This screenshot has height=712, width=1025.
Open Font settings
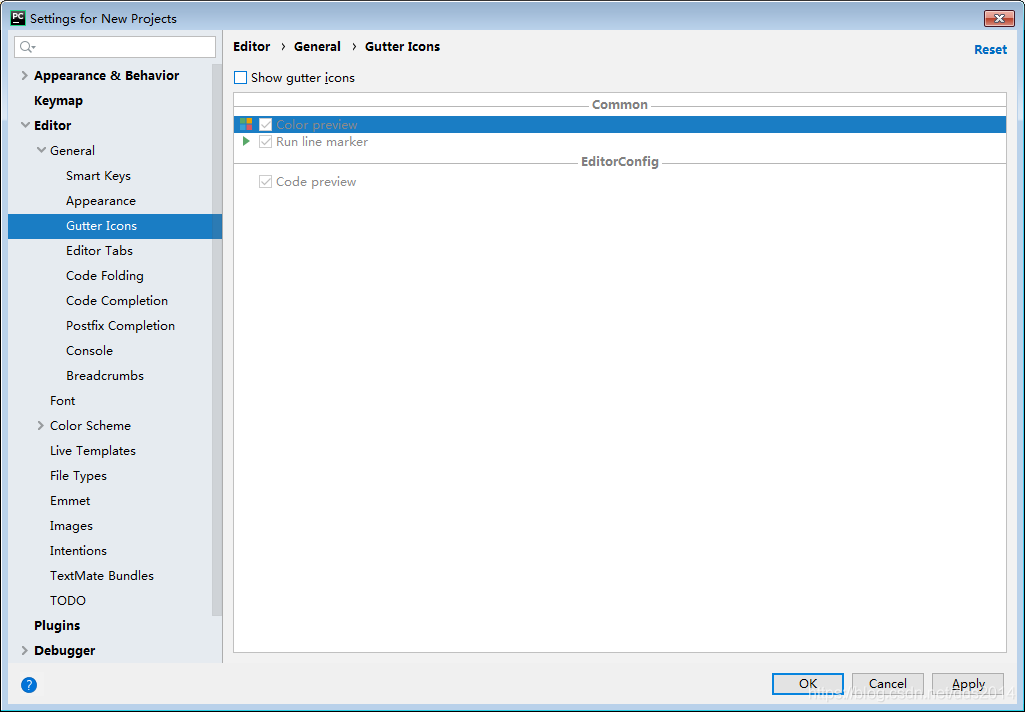pyautogui.click(x=63, y=401)
